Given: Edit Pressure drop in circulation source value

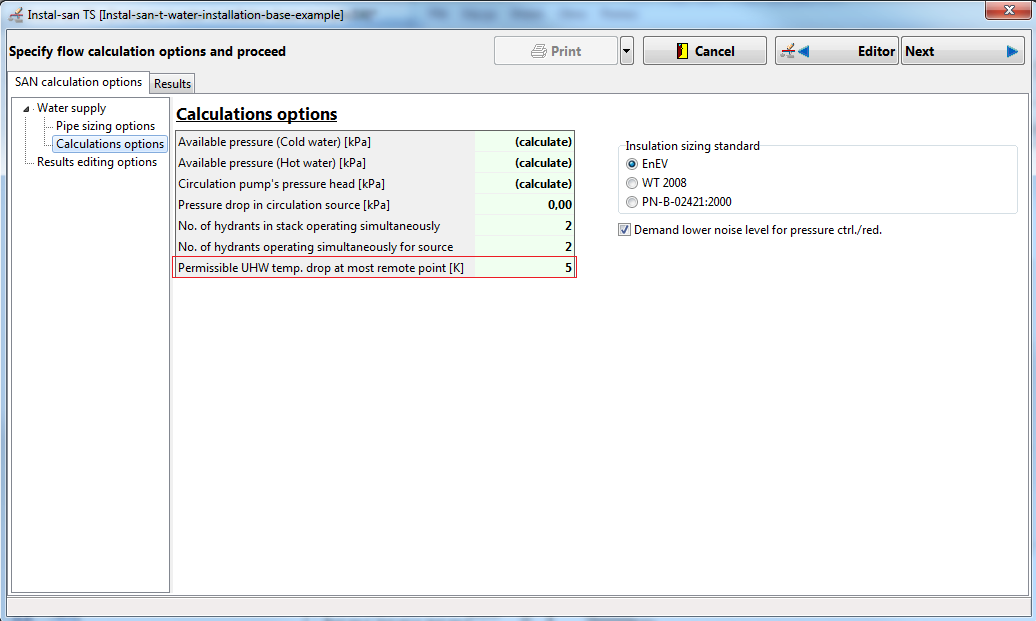Looking at the screenshot, I should 524,205.
